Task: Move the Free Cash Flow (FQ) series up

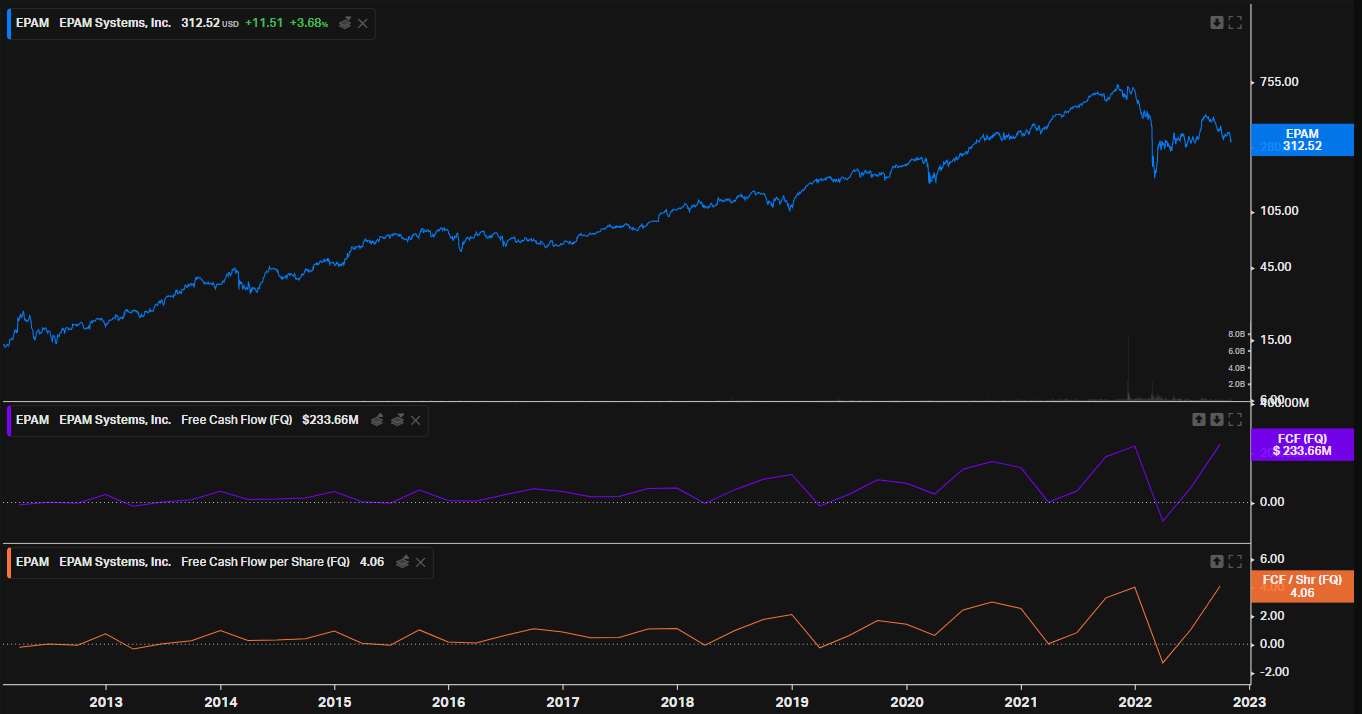Action: click(x=377, y=420)
